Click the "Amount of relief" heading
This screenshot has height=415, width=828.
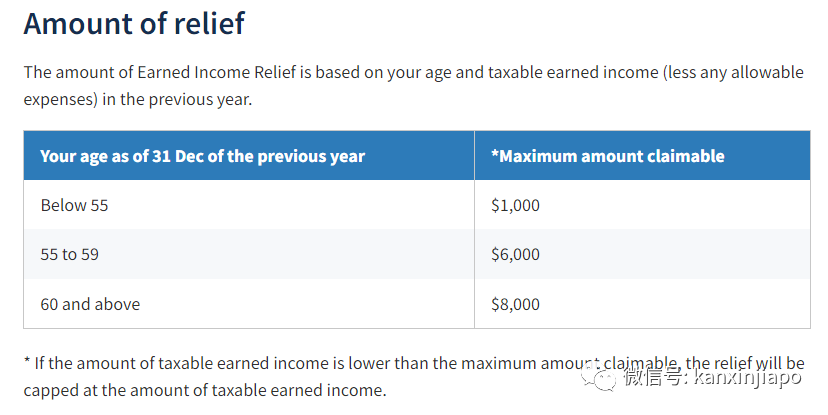pyautogui.click(x=134, y=23)
